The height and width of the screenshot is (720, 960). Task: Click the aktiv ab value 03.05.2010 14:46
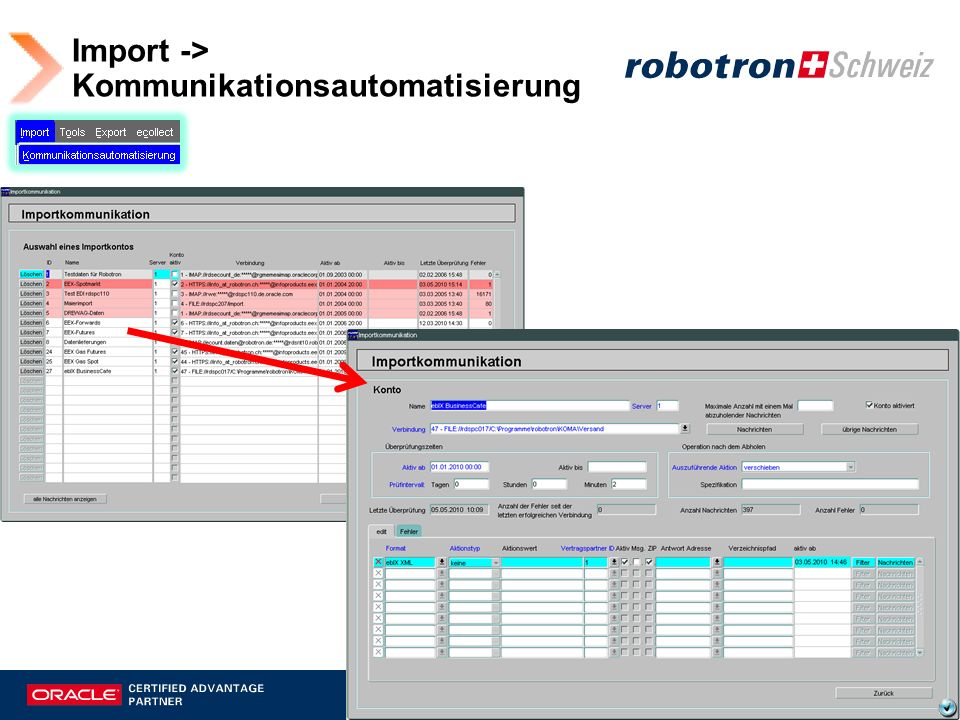tap(822, 562)
